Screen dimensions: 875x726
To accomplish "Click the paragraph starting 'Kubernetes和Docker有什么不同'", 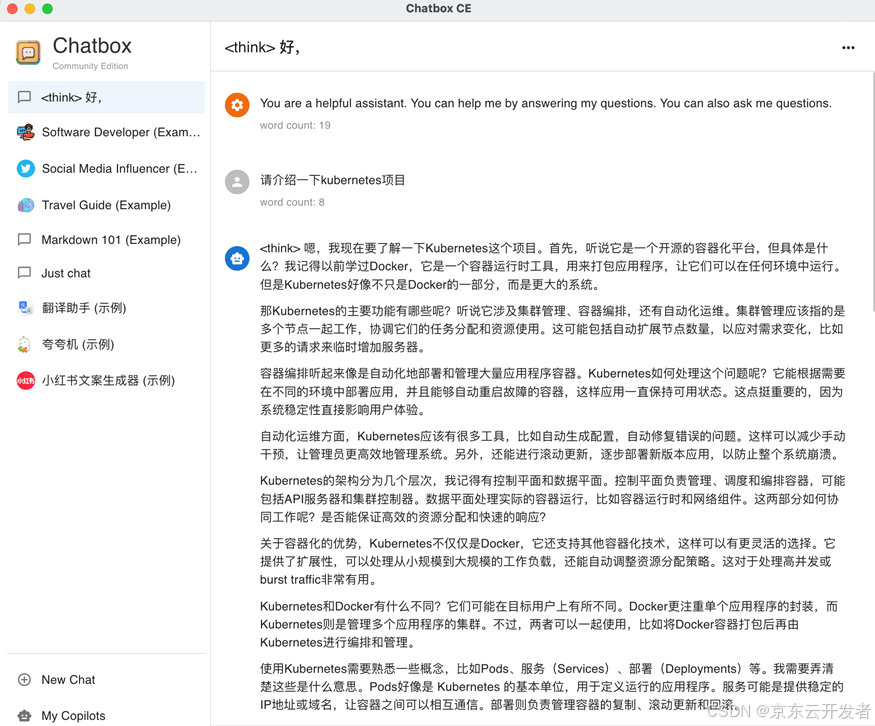I will pyautogui.click(x=550, y=623).
